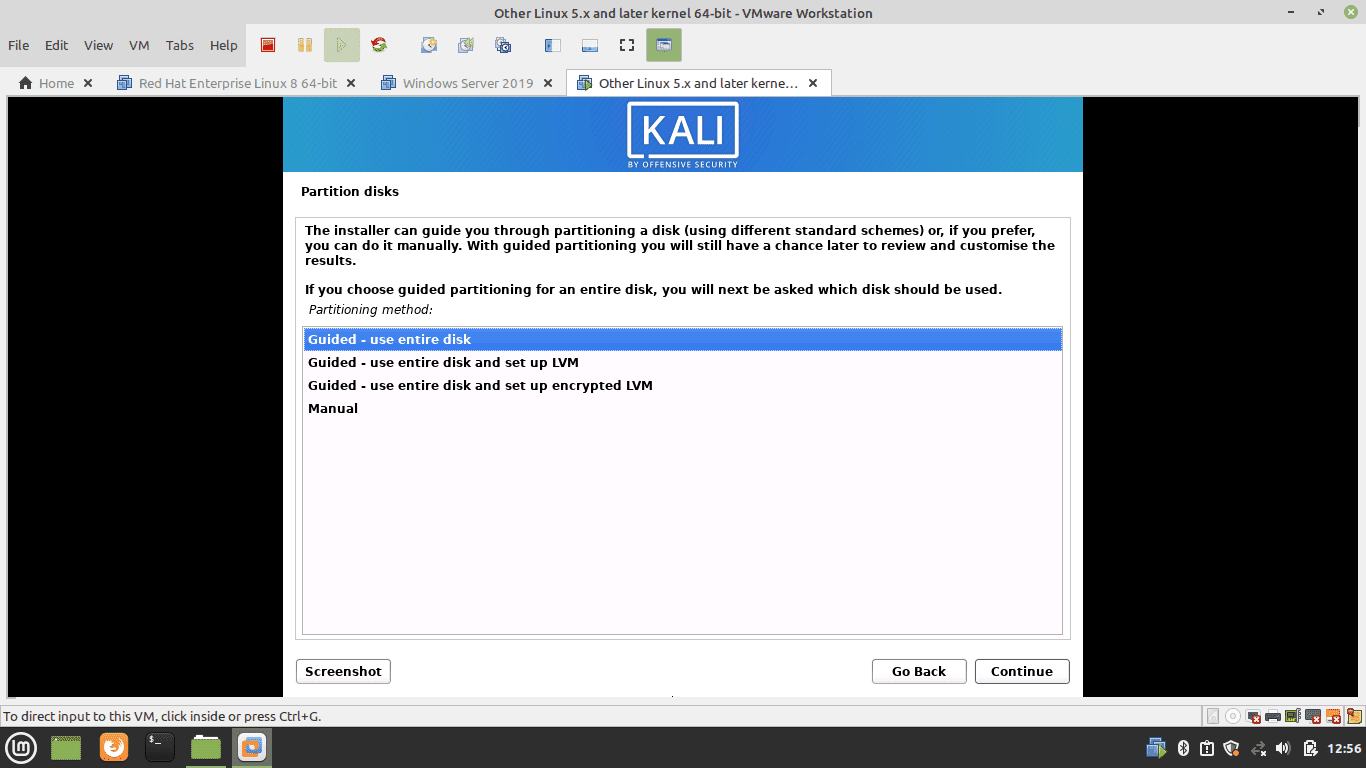This screenshot has height=768, width=1366.
Task: Select 'Guided - use entire disk' option
Action: tap(682, 339)
